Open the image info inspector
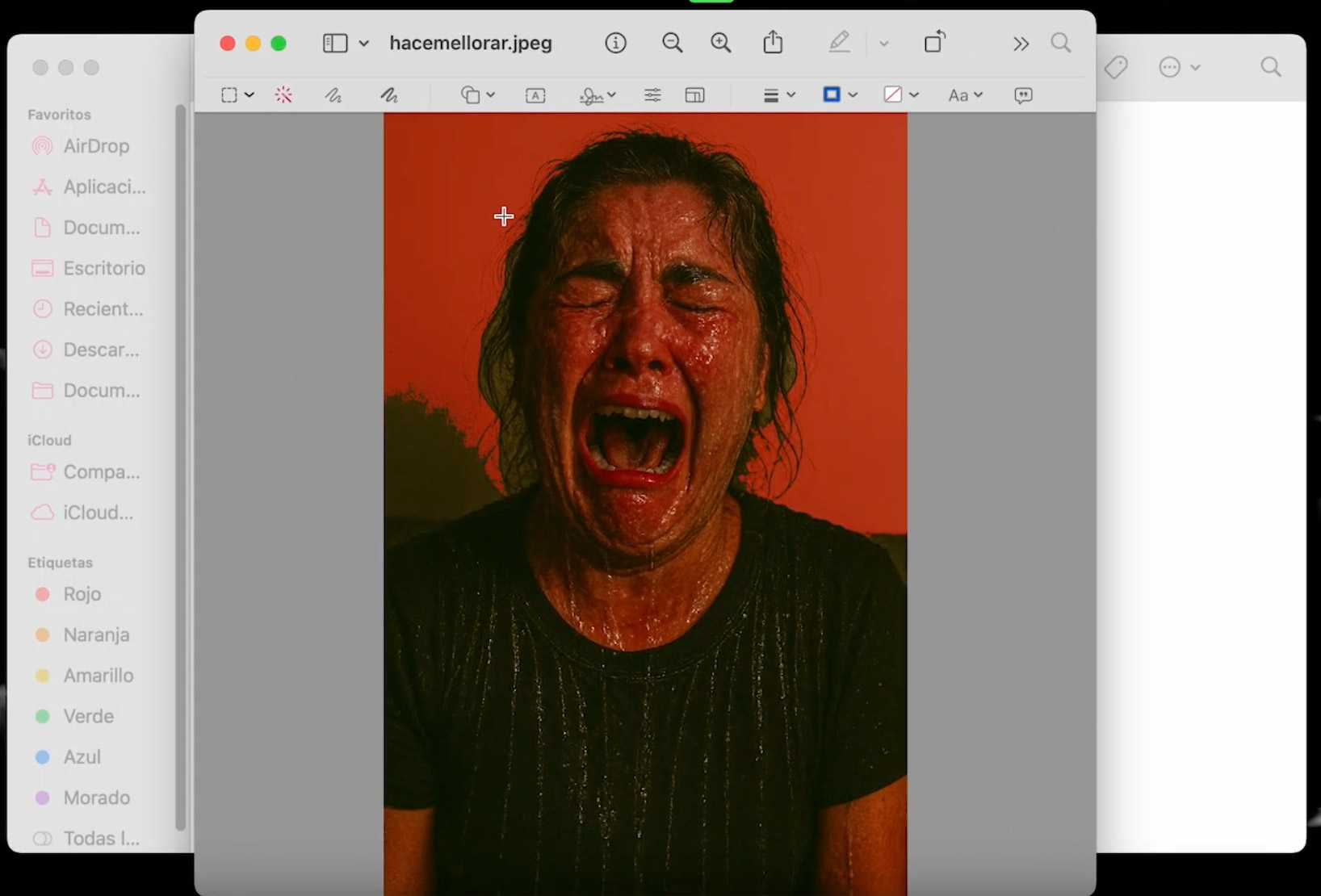Screen dimensions: 1321x896 coord(615,43)
